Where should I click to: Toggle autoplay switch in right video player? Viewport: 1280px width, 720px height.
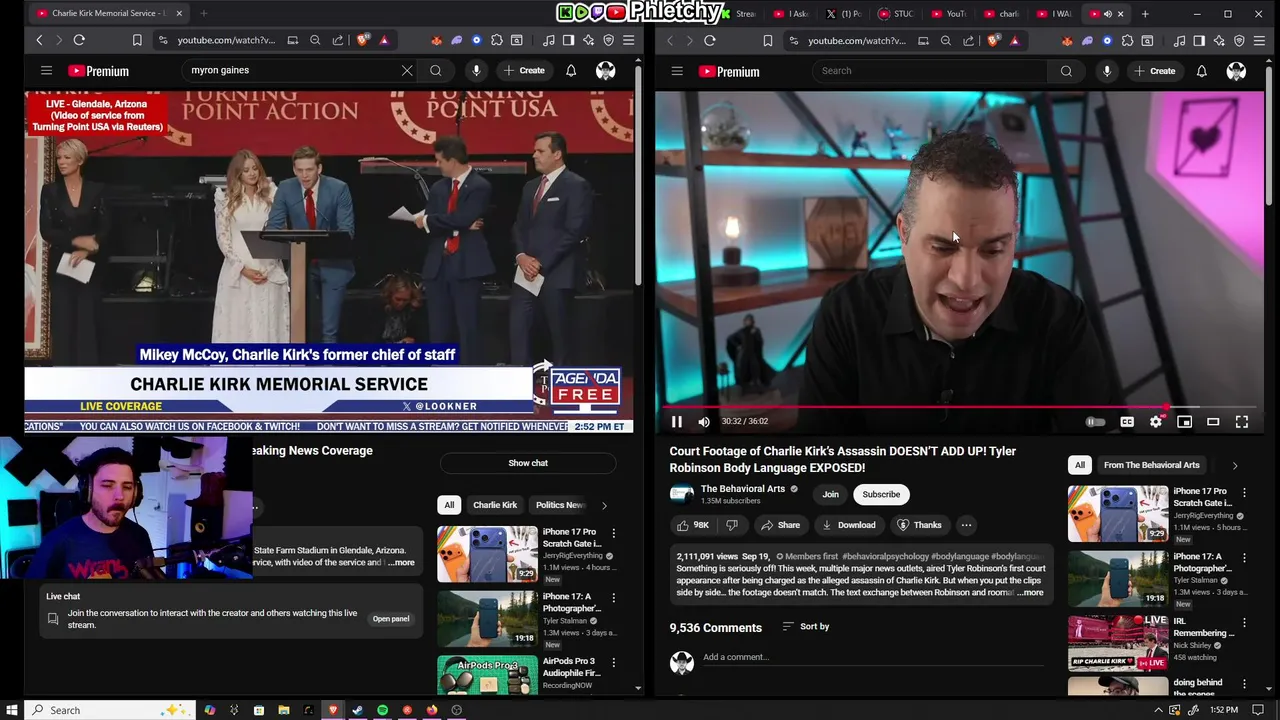(1096, 422)
